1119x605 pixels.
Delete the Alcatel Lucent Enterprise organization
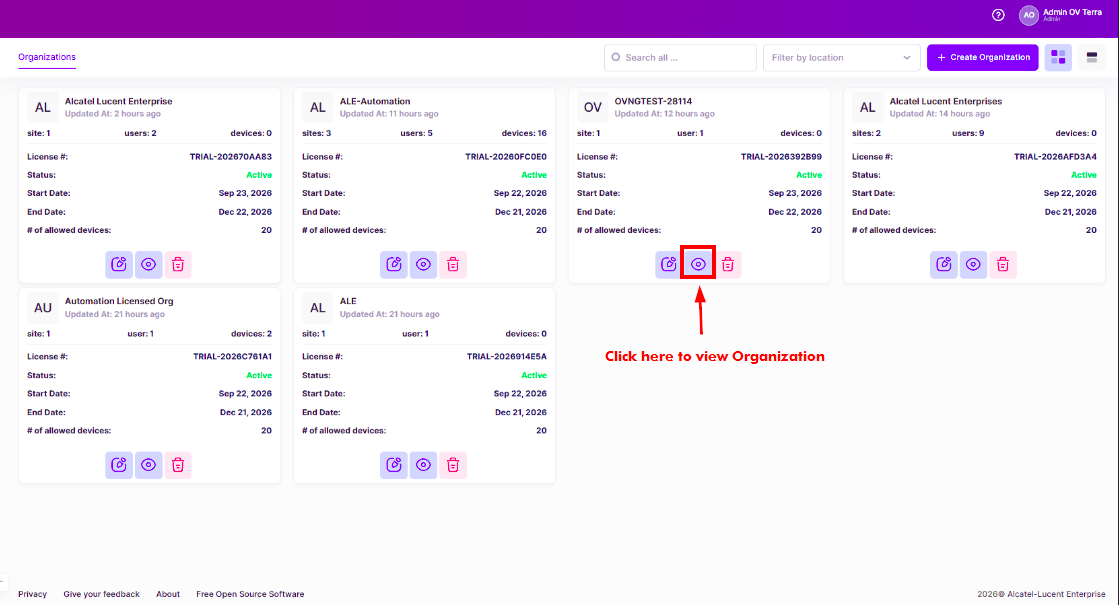pyautogui.click(x=178, y=265)
